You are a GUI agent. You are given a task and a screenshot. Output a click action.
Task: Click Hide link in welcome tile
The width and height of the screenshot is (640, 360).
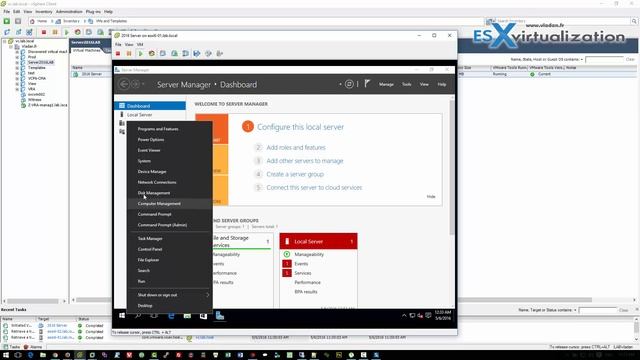pos(431,197)
